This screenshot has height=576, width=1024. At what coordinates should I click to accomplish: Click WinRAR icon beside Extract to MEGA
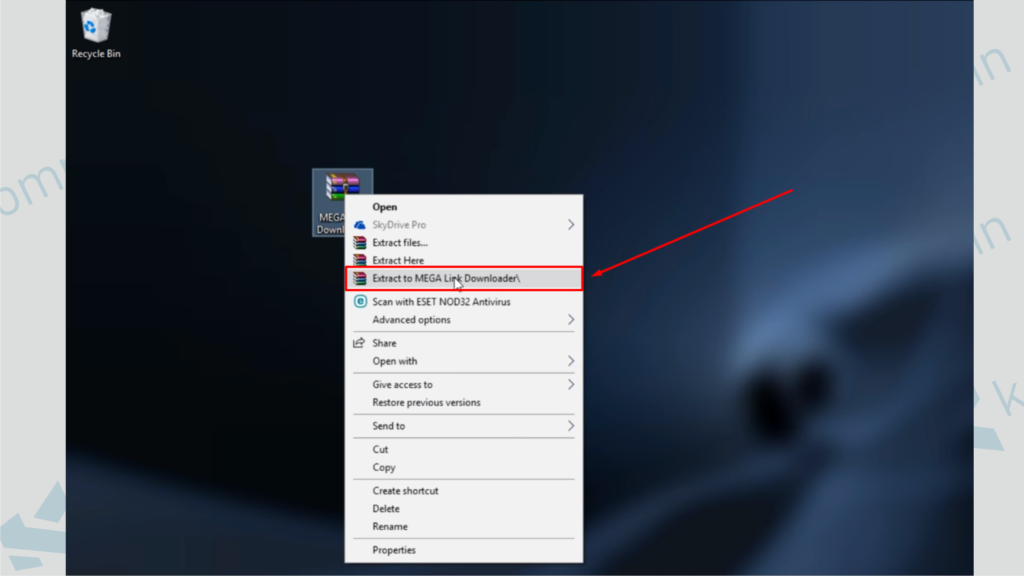coord(360,278)
